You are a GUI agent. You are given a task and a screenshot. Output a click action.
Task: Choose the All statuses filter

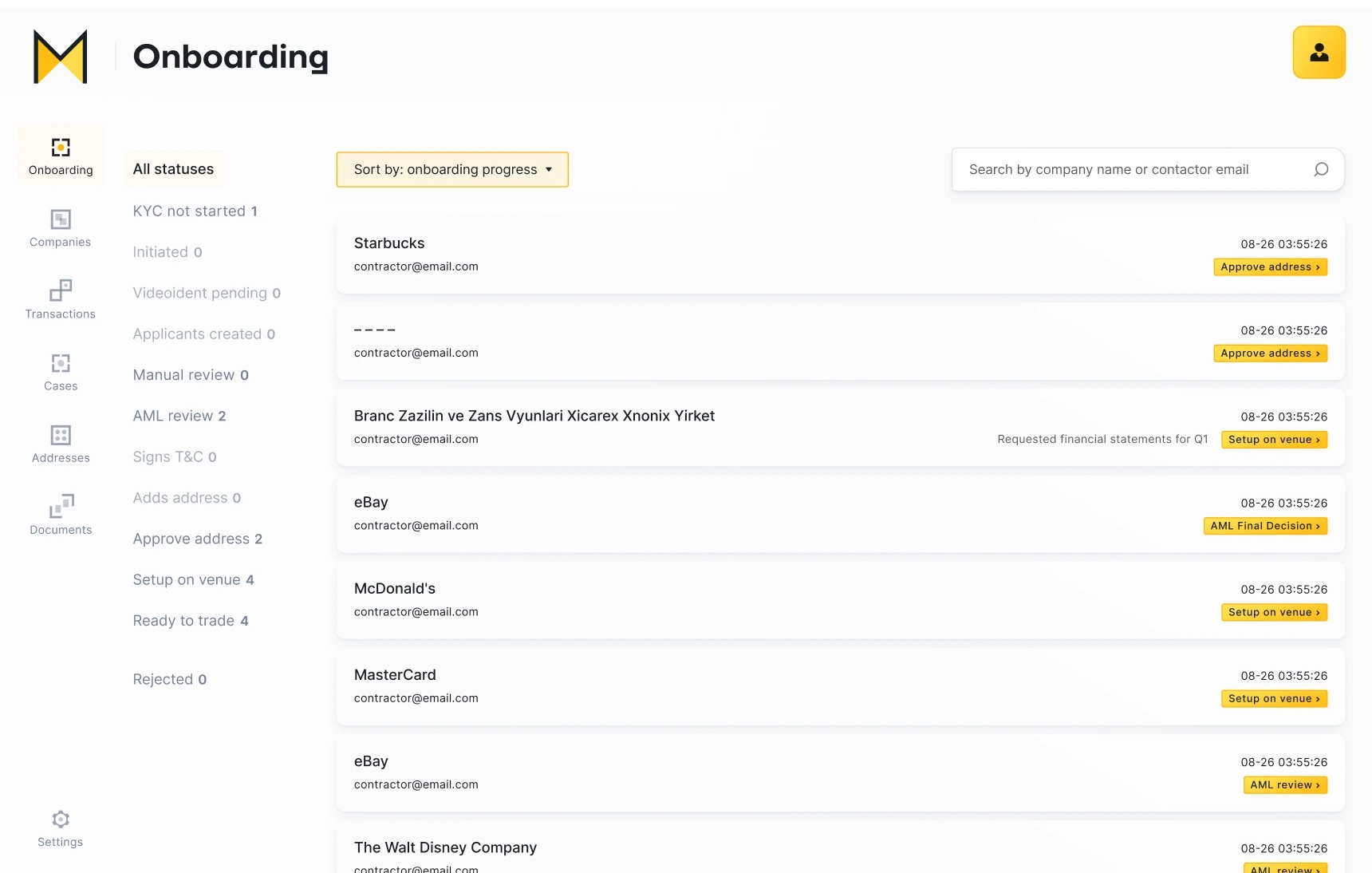point(173,169)
